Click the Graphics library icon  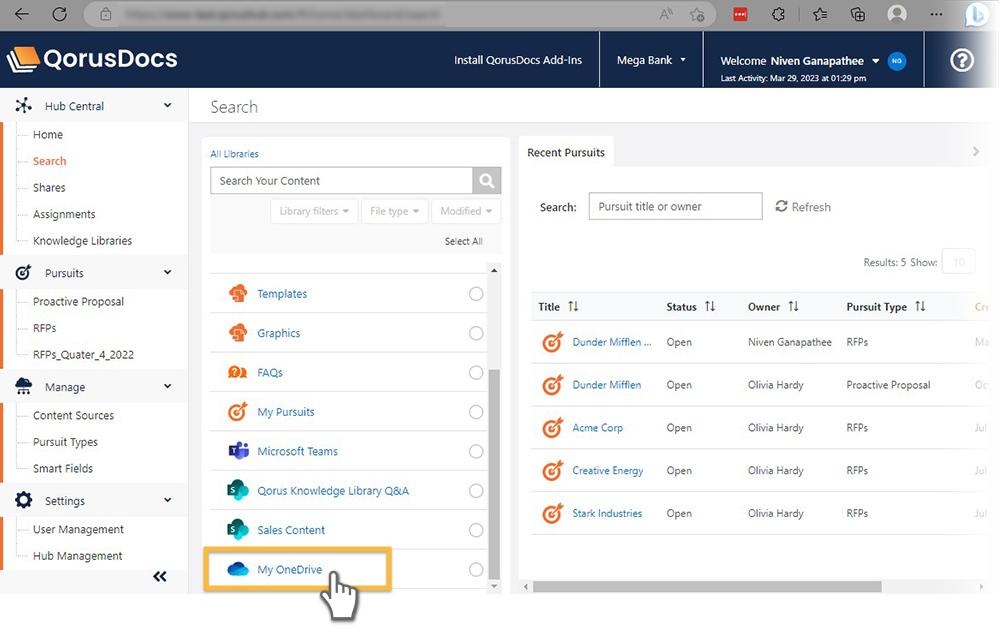238,333
